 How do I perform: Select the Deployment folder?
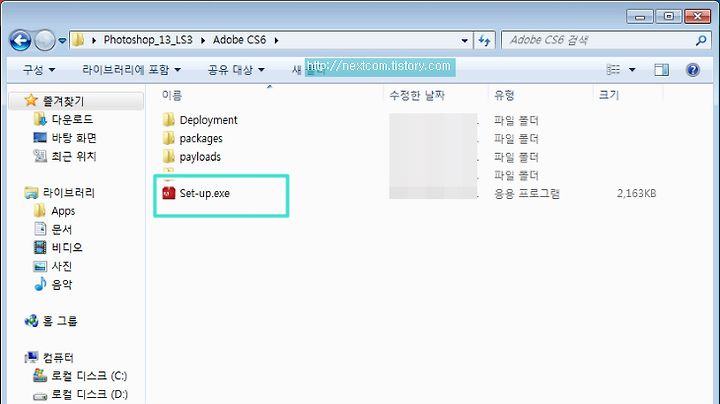(200, 120)
